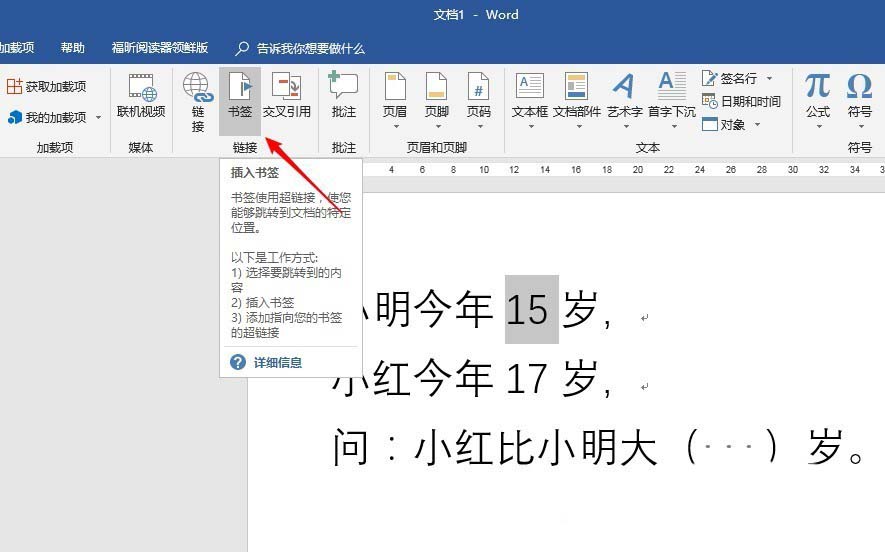Image resolution: width=885 pixels, height=552 pixels.
Task: Click 日期和时间 date and time button
Action: [742, 101]
